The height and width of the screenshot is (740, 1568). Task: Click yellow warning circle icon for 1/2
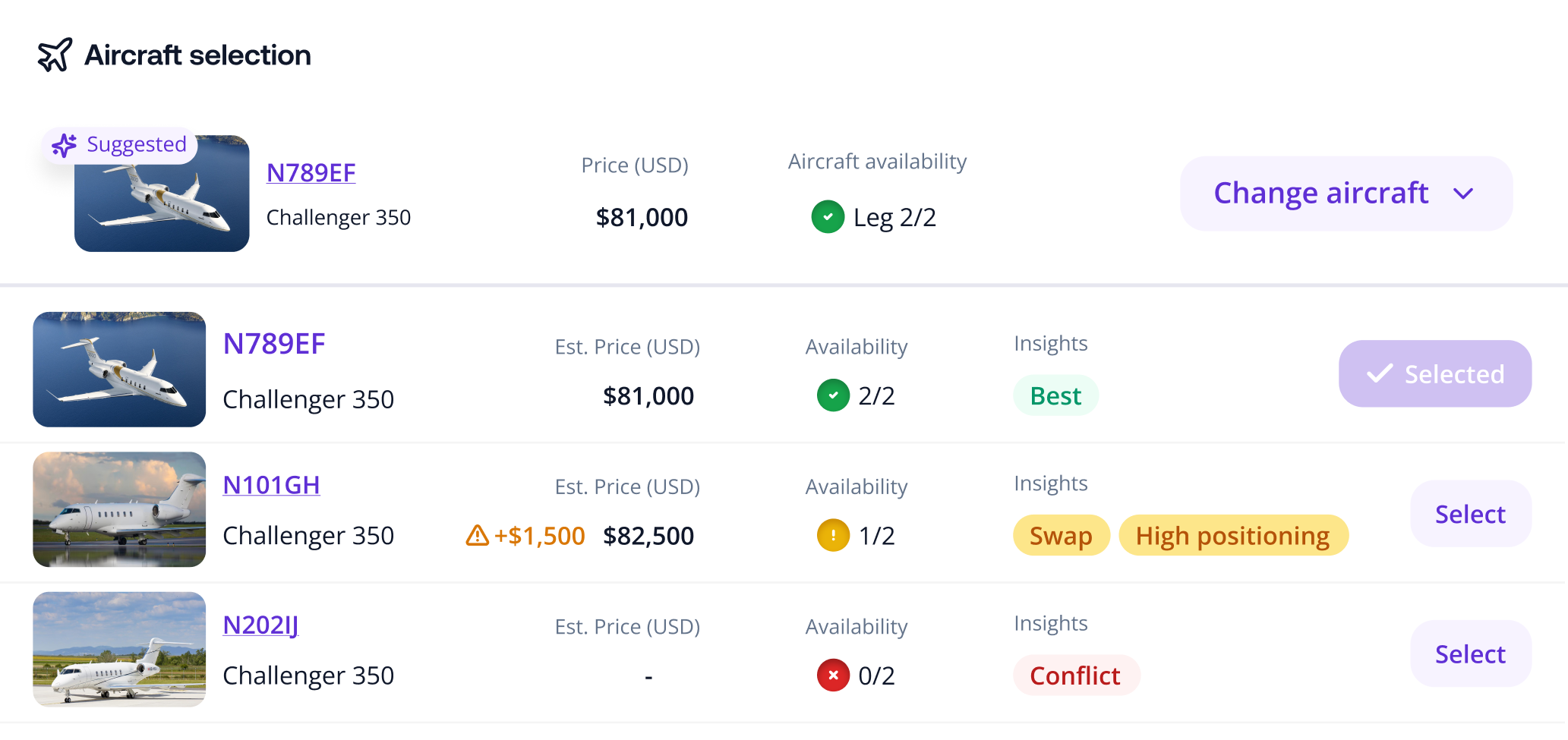833,535
